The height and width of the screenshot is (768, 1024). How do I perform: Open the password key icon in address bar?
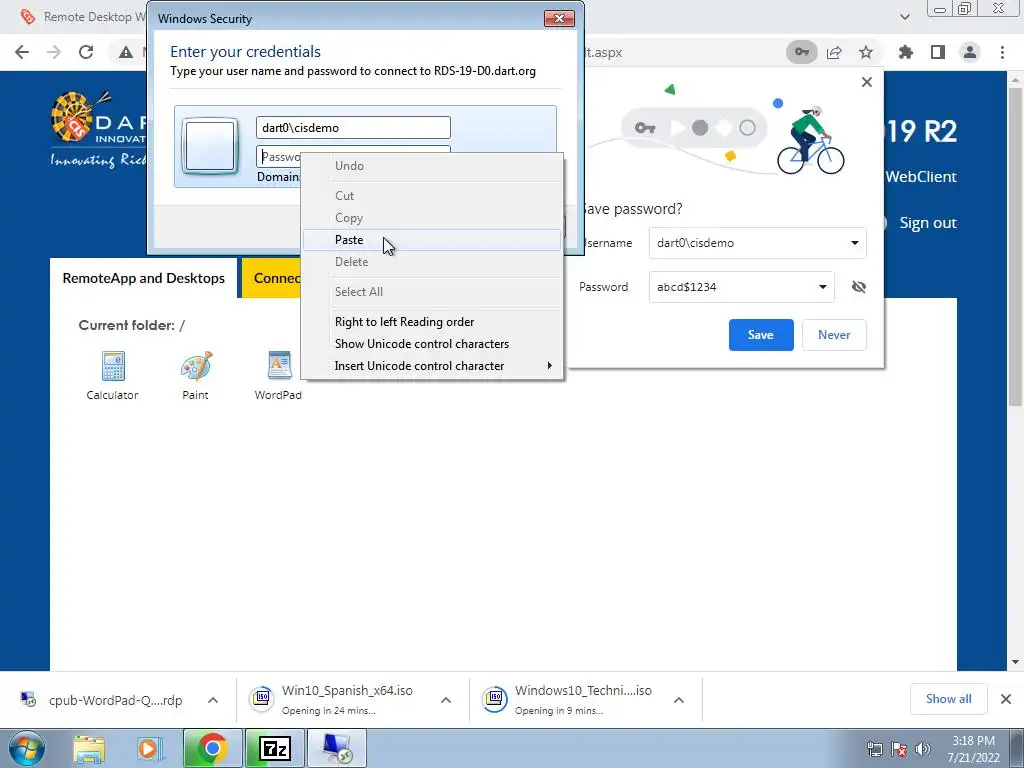click(x=802, y=52)
